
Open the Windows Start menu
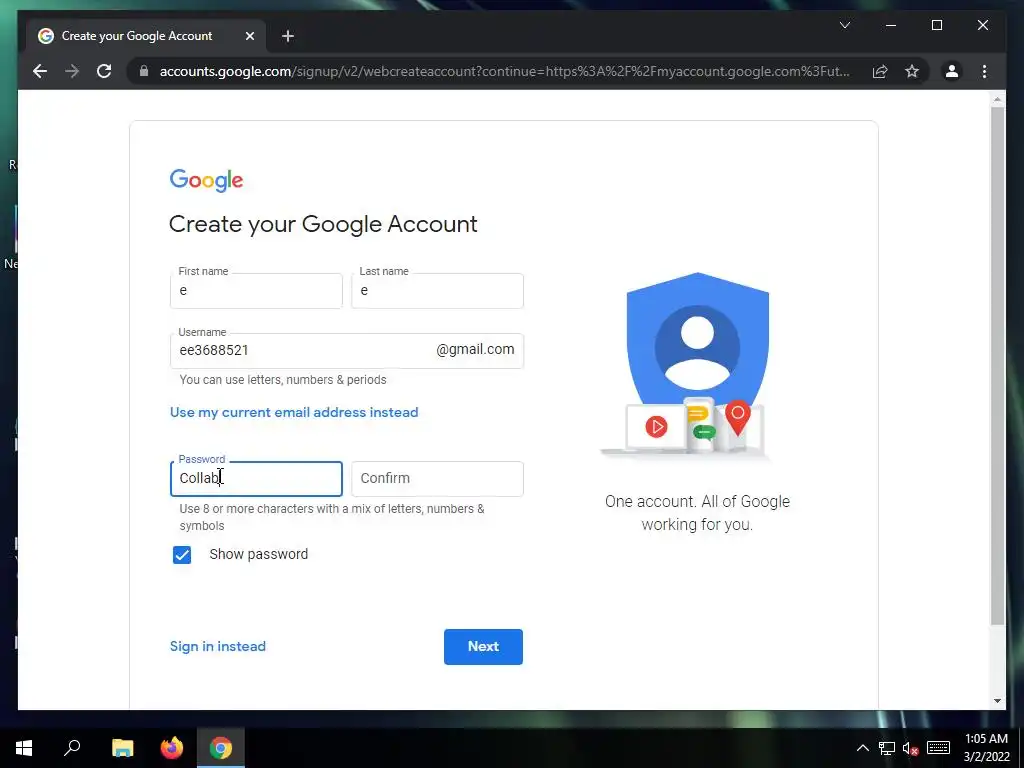pos(24,748)
